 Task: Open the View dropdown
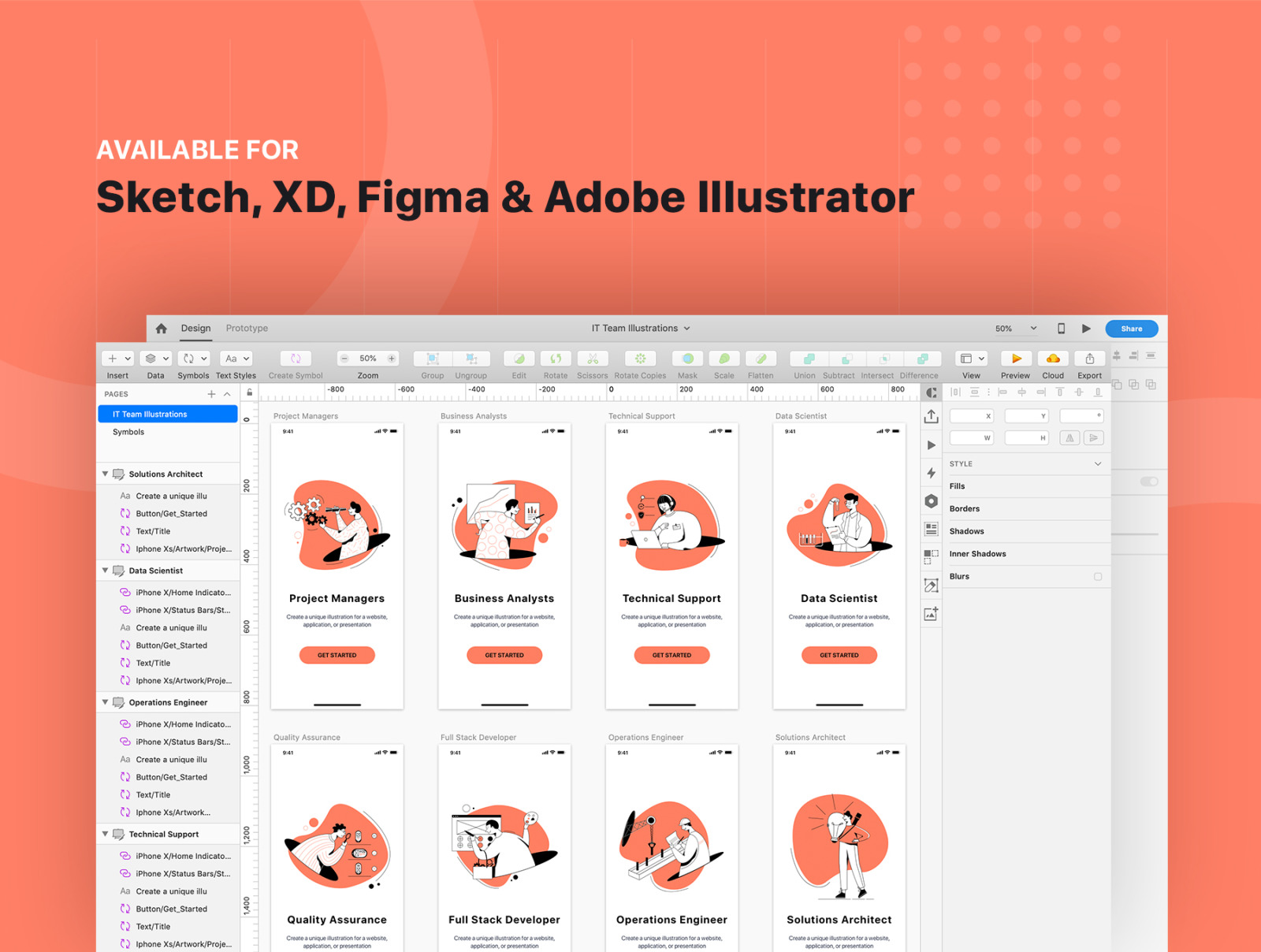[x=971, y=359]
